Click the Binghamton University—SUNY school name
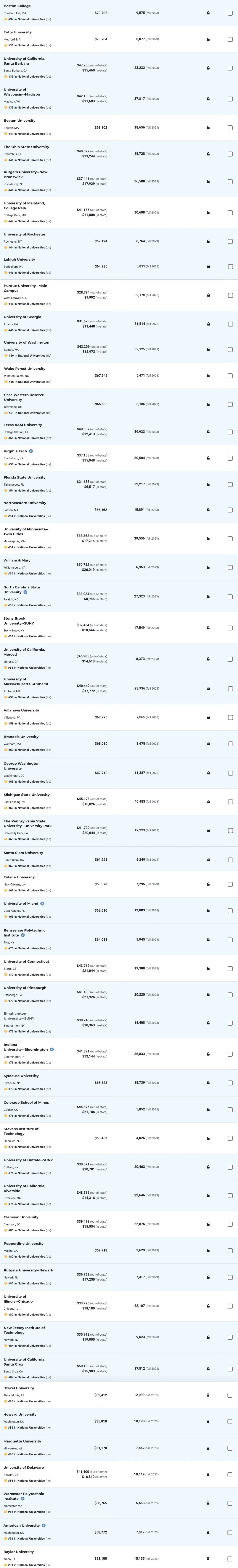The width and height of the screenshot is (238, 1568). click(x=19, y=1016)
